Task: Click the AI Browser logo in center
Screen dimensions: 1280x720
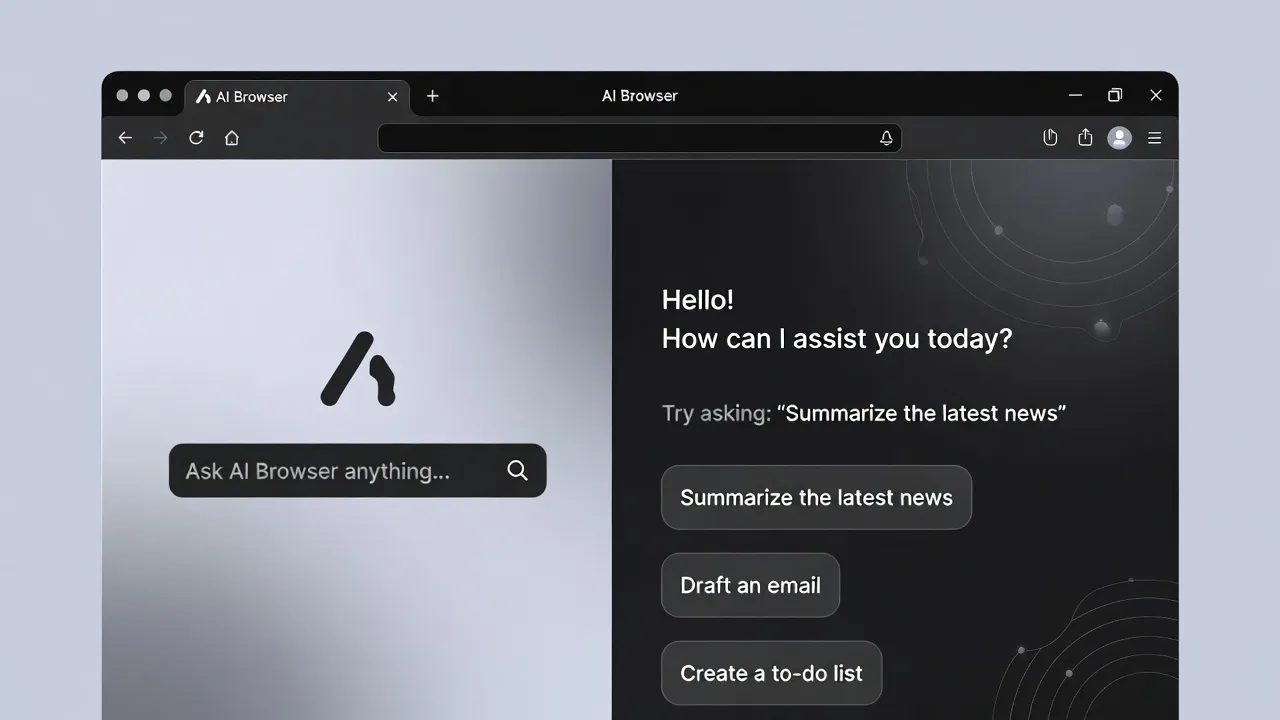Action: pyautogui.click(x=358, y=369)
